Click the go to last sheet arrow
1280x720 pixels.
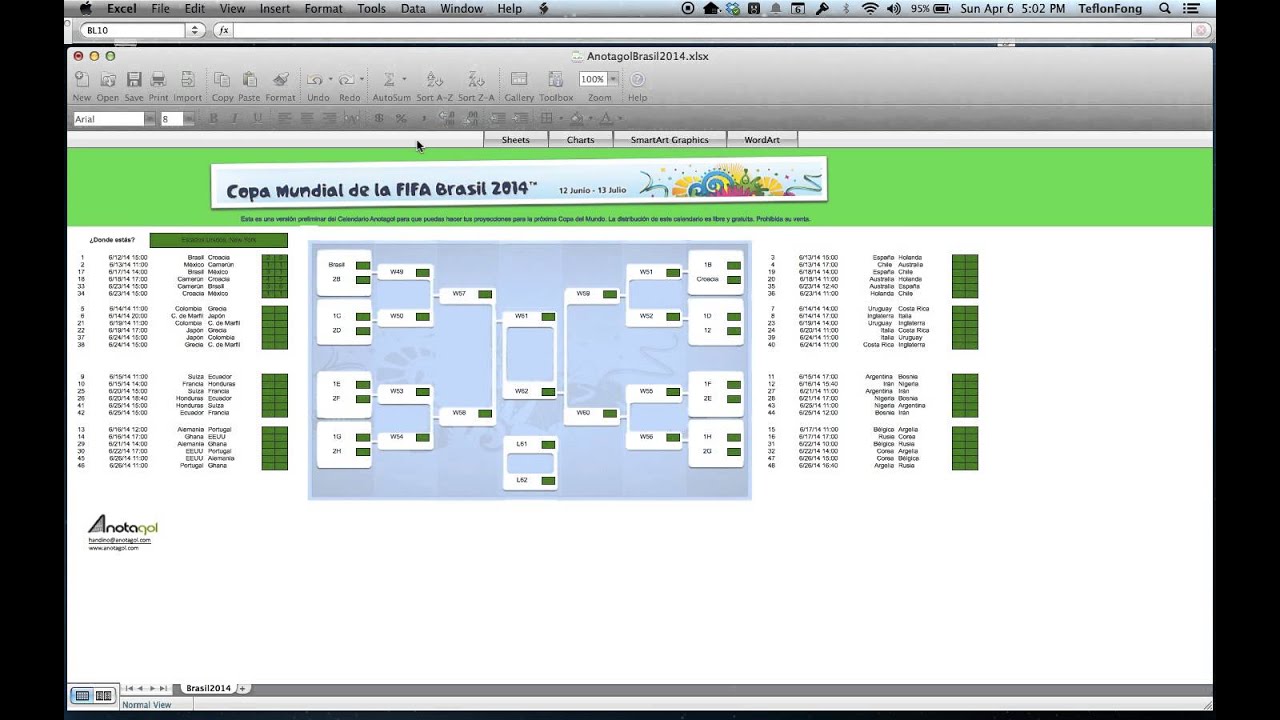pos(163,688)
